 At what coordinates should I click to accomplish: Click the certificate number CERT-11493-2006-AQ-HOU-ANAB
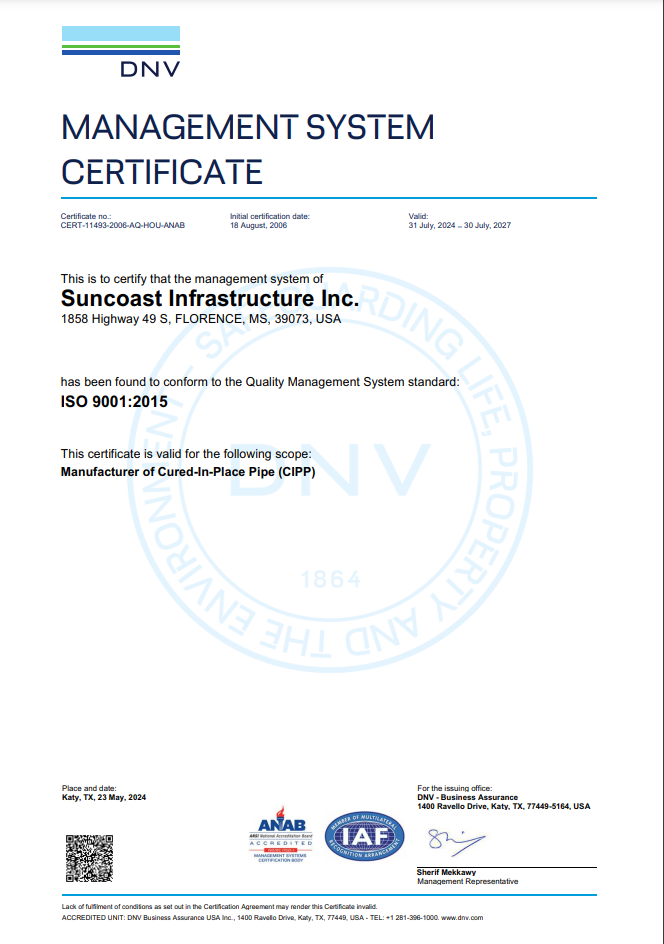tap(123, 225)
